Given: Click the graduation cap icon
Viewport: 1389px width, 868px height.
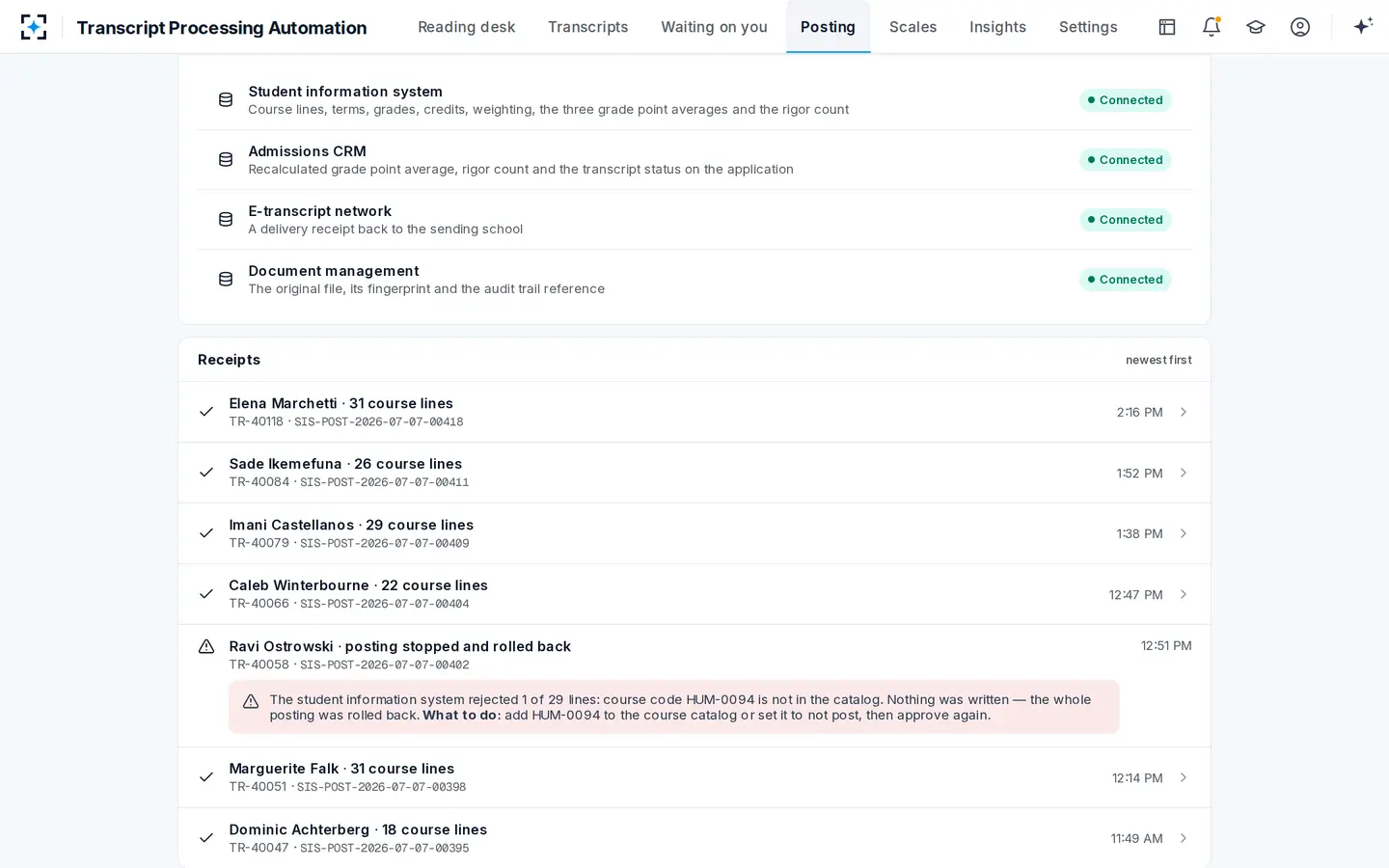Looking at the screenshot, I should [x=1256, y=27].
